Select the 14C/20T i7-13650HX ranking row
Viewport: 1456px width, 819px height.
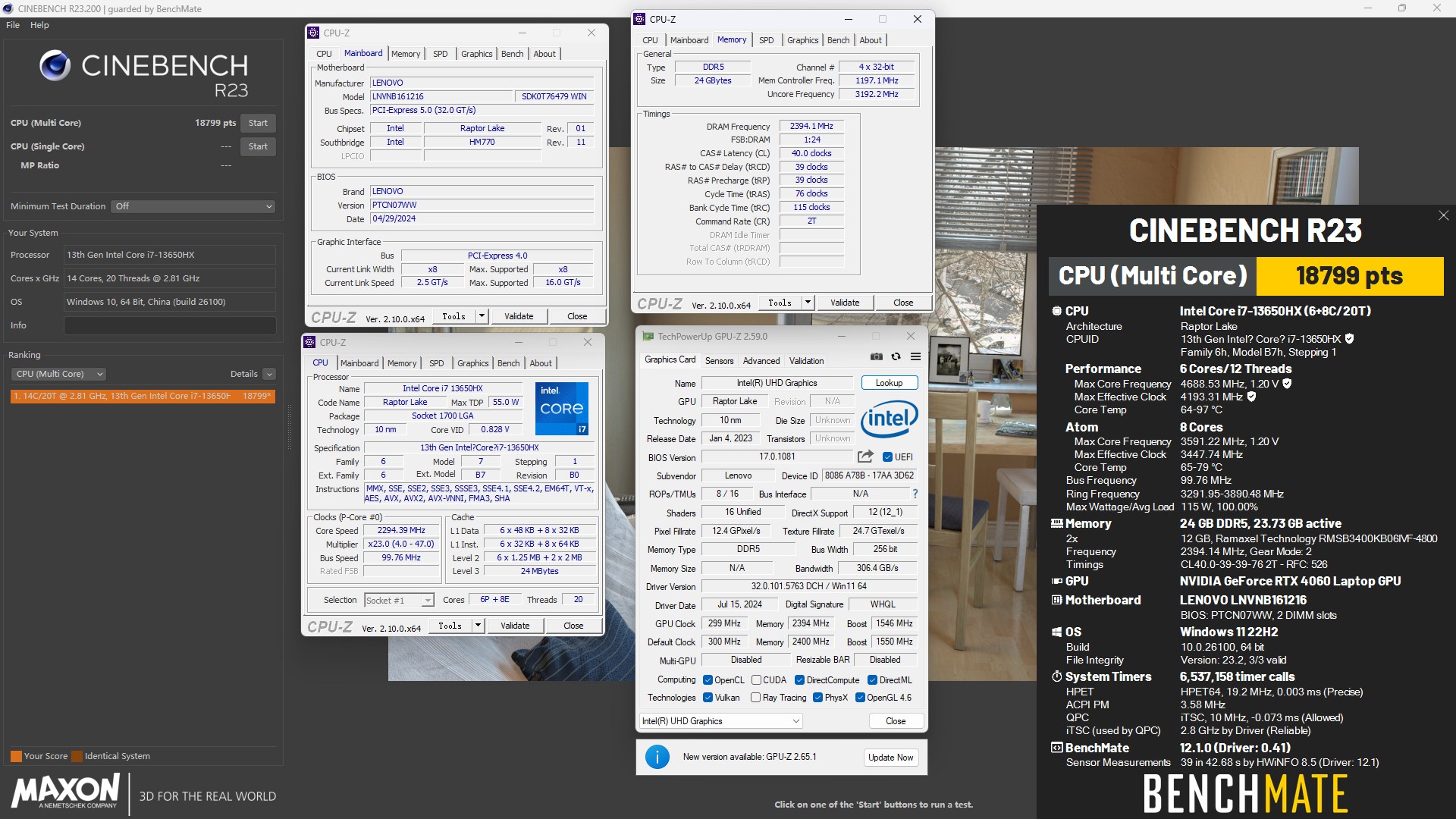coord(143,396)
